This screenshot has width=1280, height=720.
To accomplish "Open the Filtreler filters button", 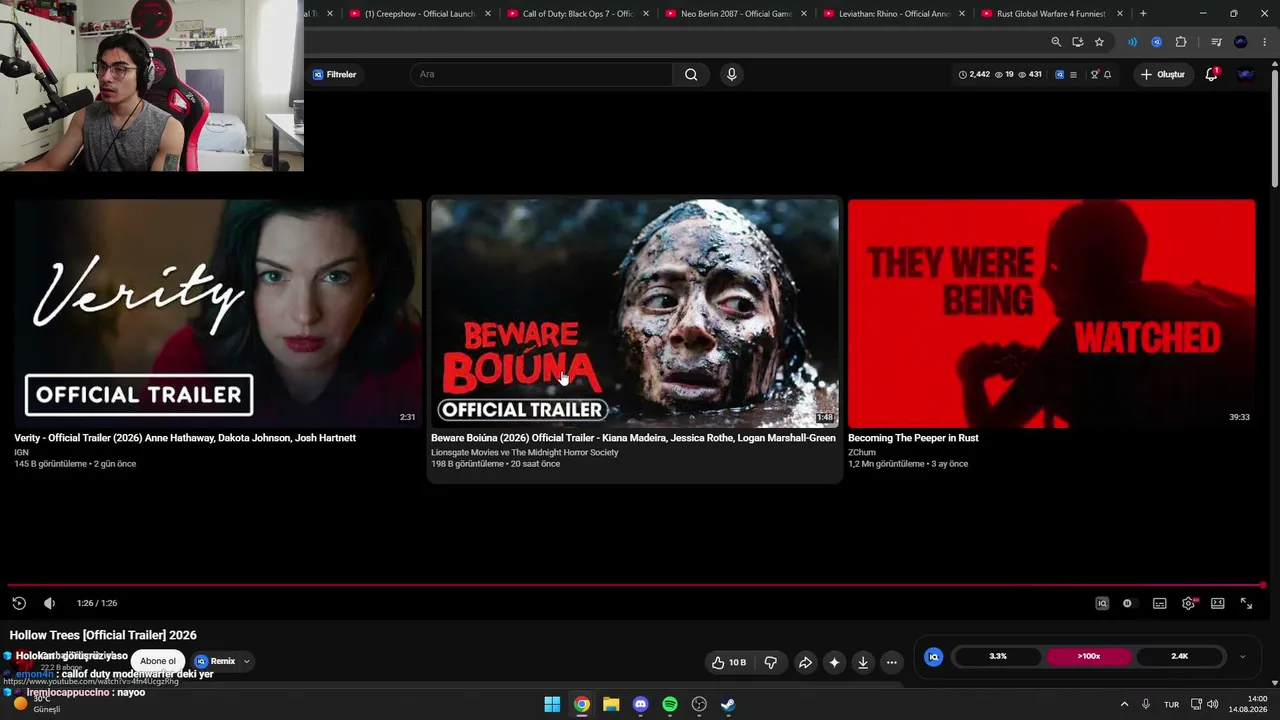I will [334, 74].
